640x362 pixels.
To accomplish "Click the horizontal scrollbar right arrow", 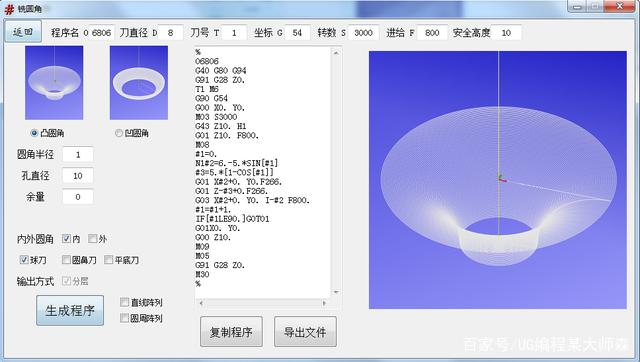I will point(324,303).
